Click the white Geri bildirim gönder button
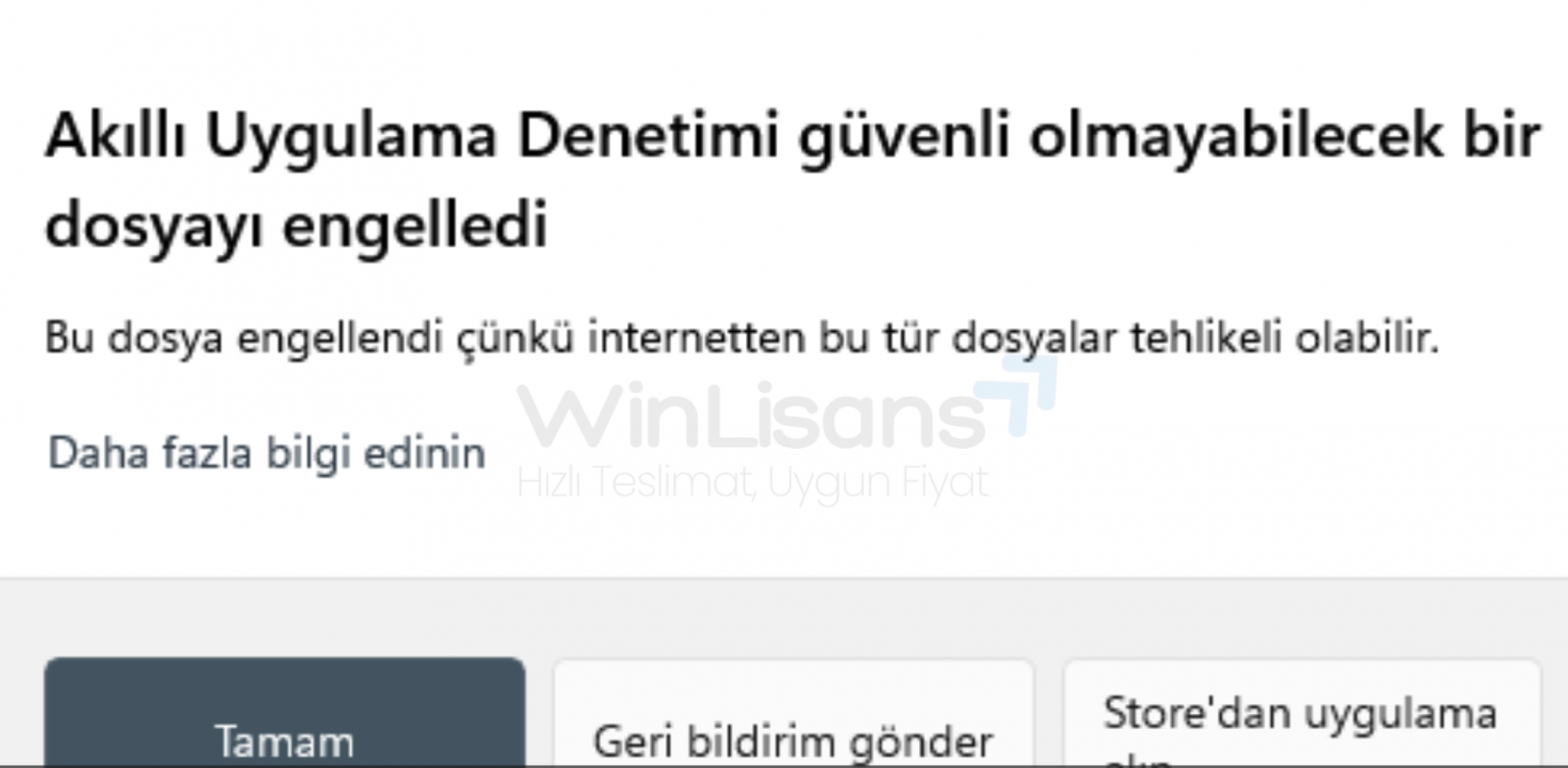Viewport: 1568px width, 768px height. [x=794, y=713]
